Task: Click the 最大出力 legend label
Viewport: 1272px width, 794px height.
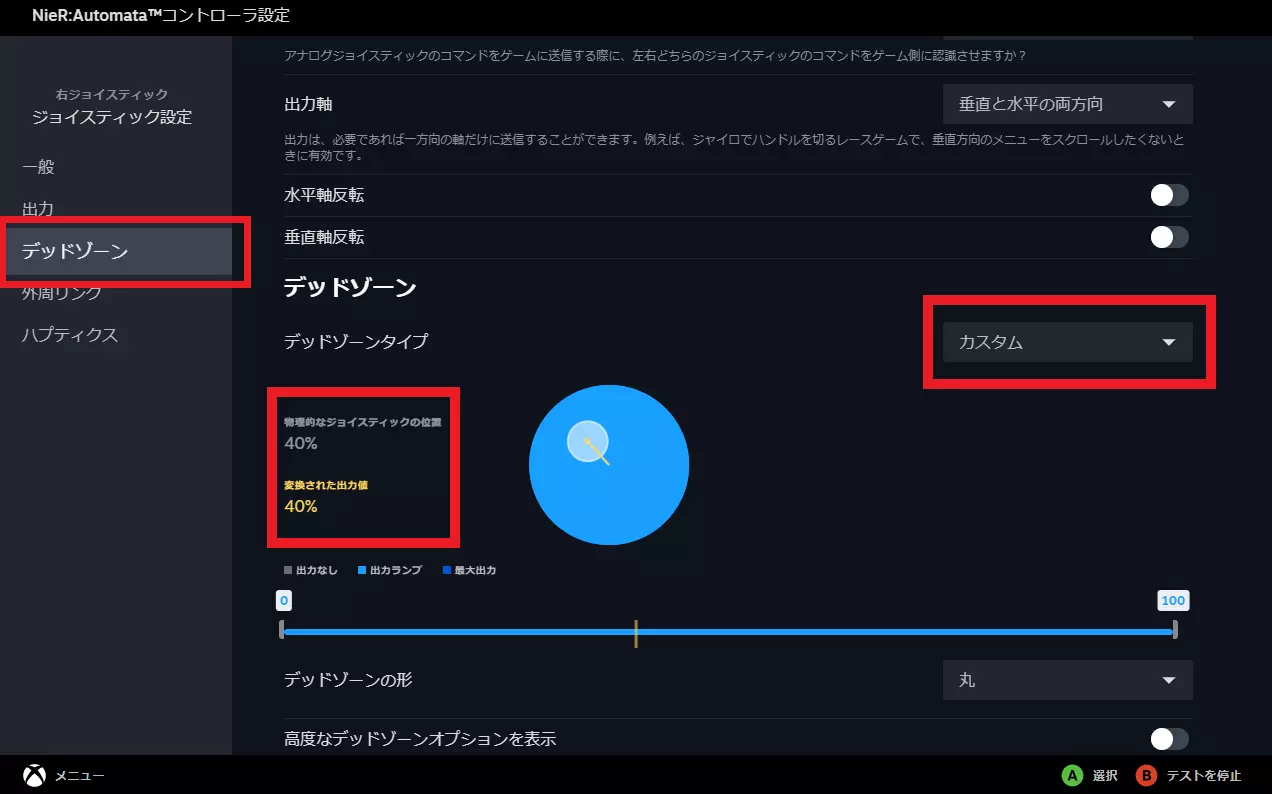Action: click(x=469, y=570)
